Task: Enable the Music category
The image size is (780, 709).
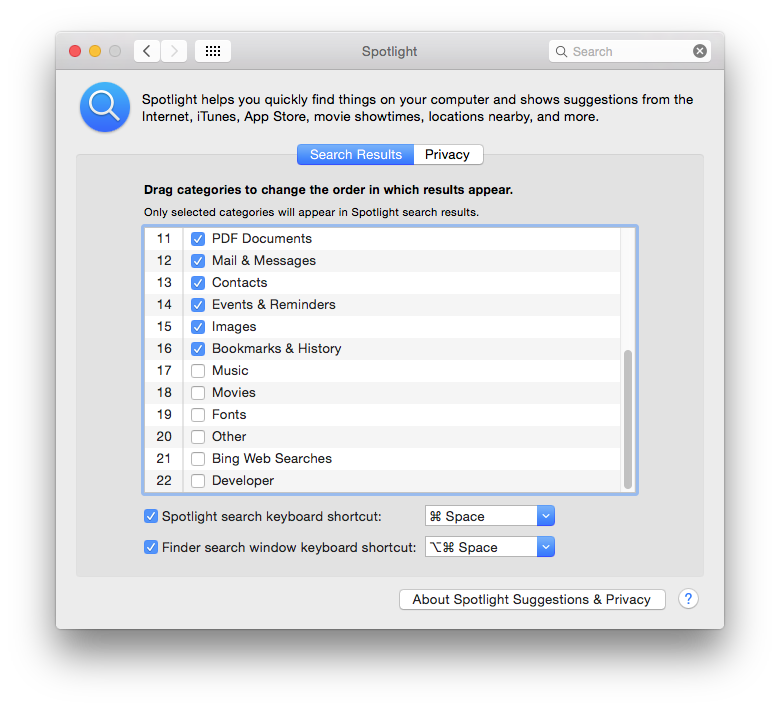Action: pos(198,371)
